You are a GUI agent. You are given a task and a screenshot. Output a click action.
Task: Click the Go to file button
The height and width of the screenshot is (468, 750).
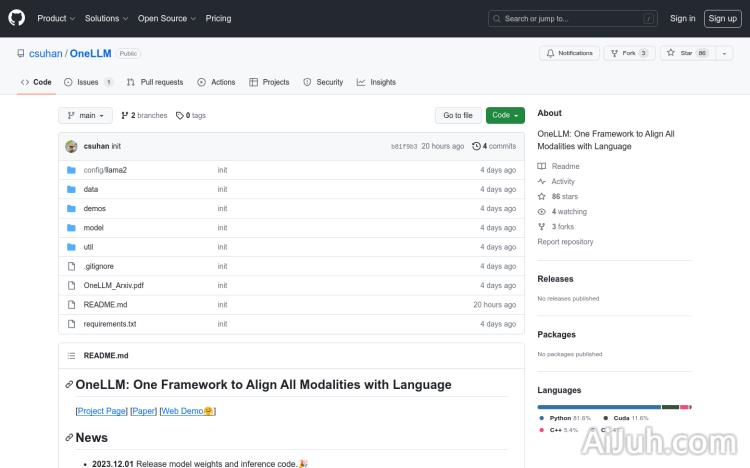(x=458, y=115)
